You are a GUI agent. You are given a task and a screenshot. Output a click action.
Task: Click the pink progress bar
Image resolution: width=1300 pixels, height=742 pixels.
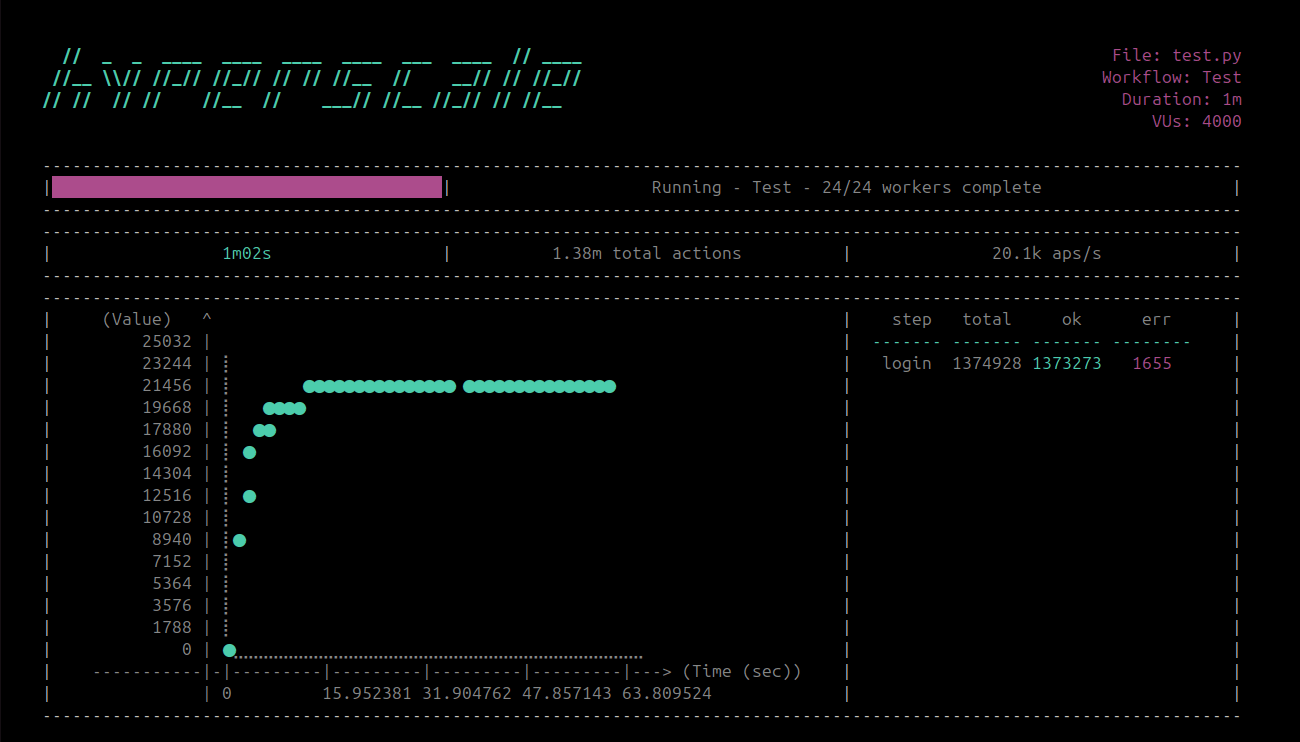pyautogui.click(x=246, y=186)
